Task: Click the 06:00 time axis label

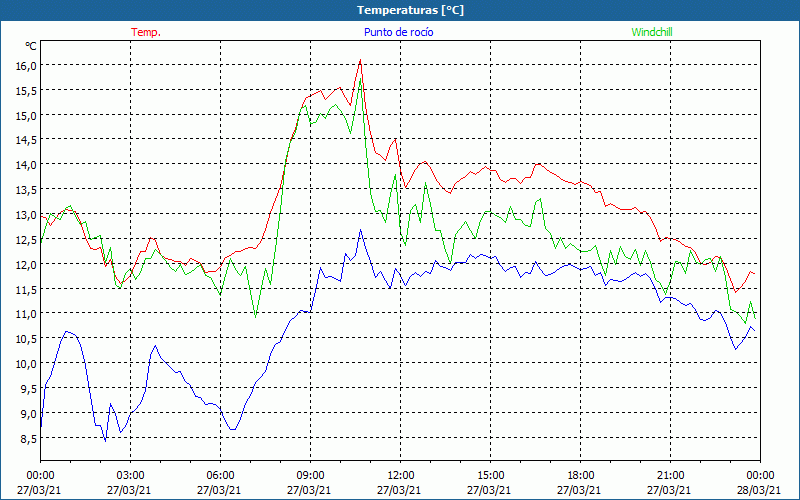Action: pos(220,475)
